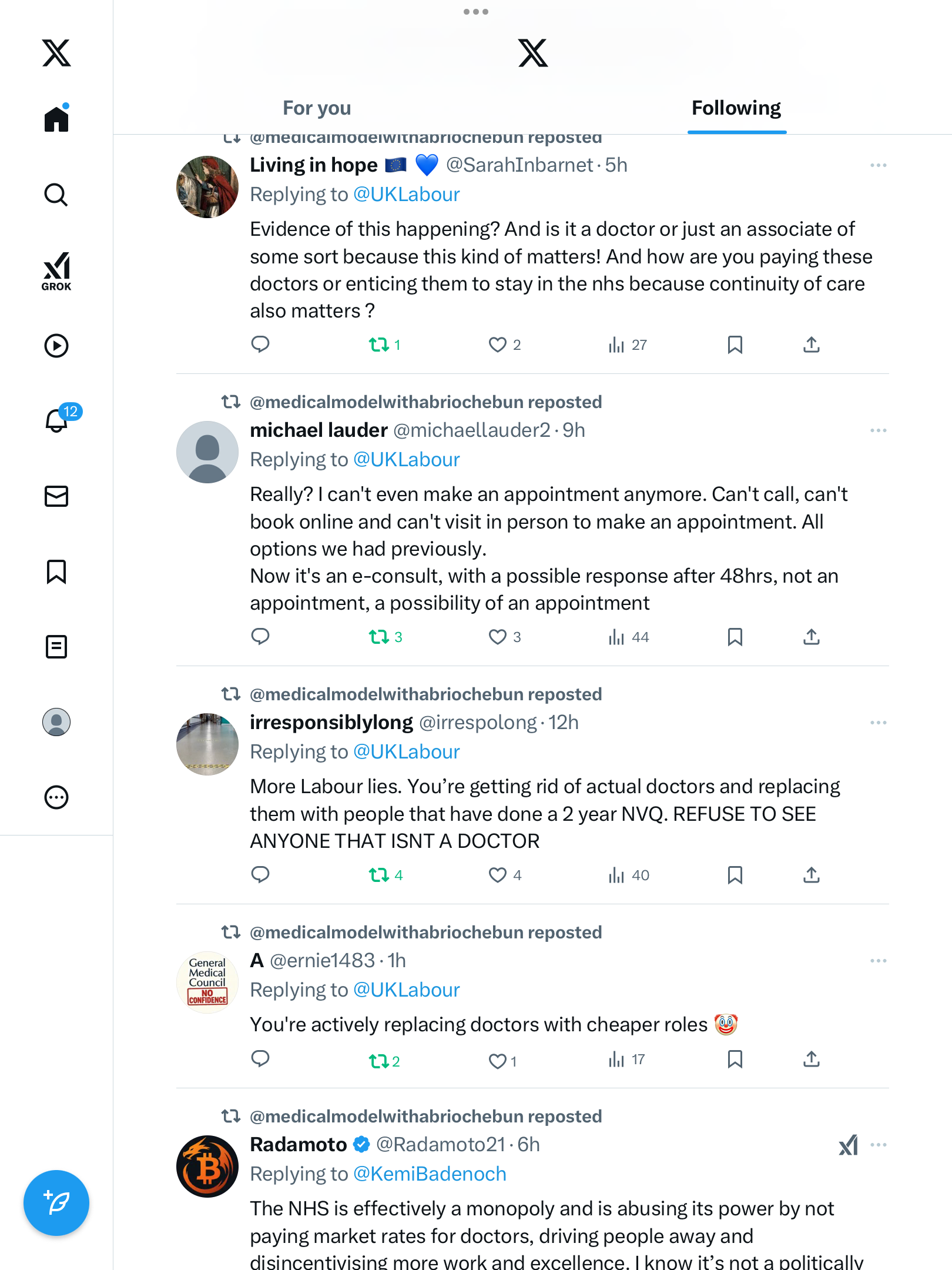Image resolution: width=952 pixels, height=1270 pixels.
Task: Undo repost on irresponsiblylong's post
Action: [379, 875]
